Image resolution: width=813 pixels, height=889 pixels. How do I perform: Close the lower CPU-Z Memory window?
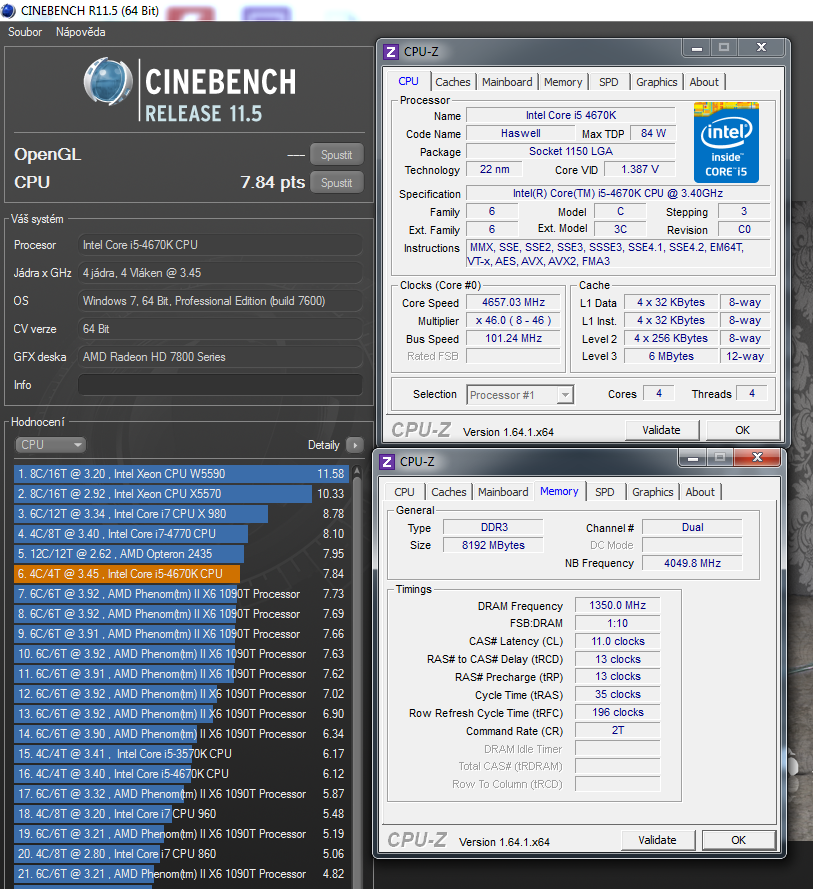757,458
